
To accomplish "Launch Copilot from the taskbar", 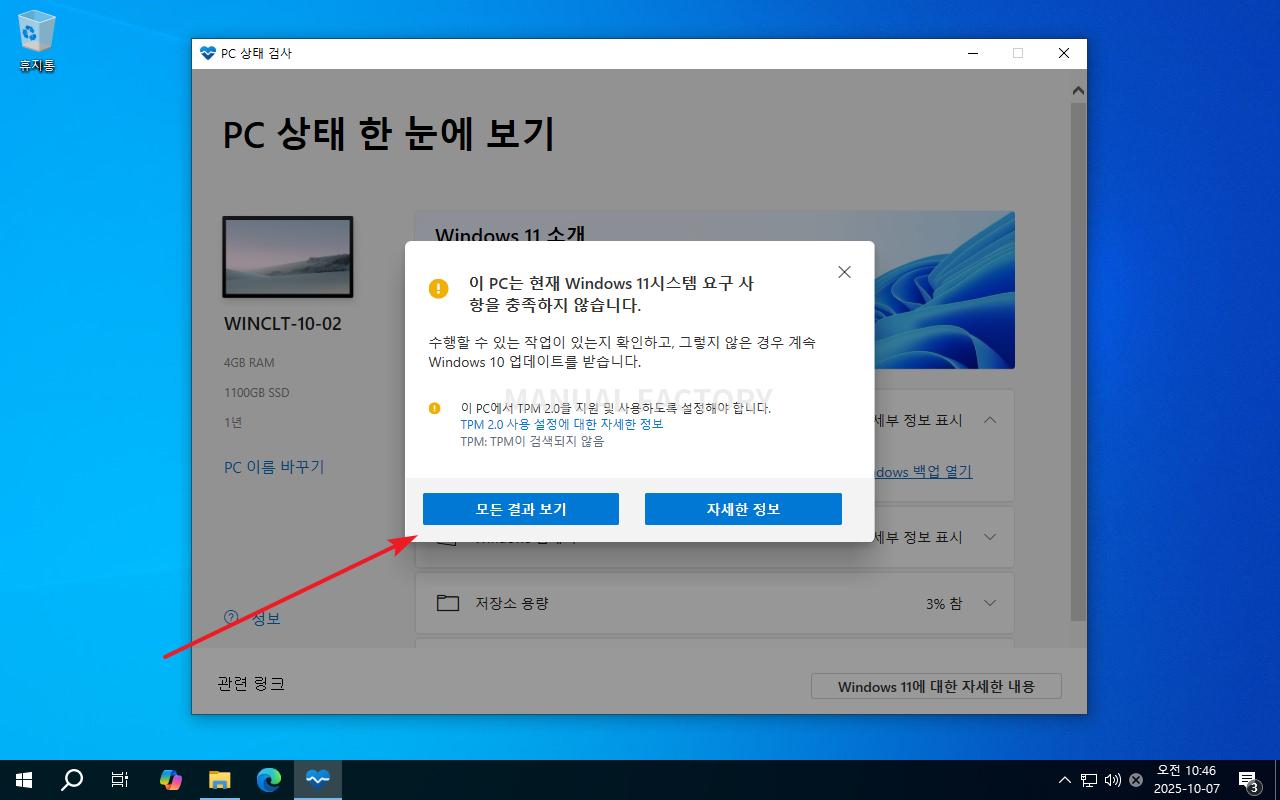I will coord(171,780).
